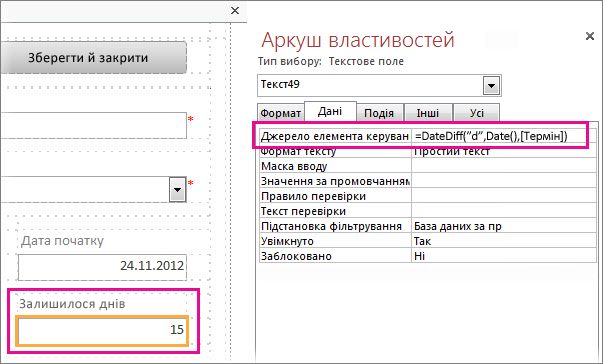Switch to the Інші tab

tap(428, 113)
